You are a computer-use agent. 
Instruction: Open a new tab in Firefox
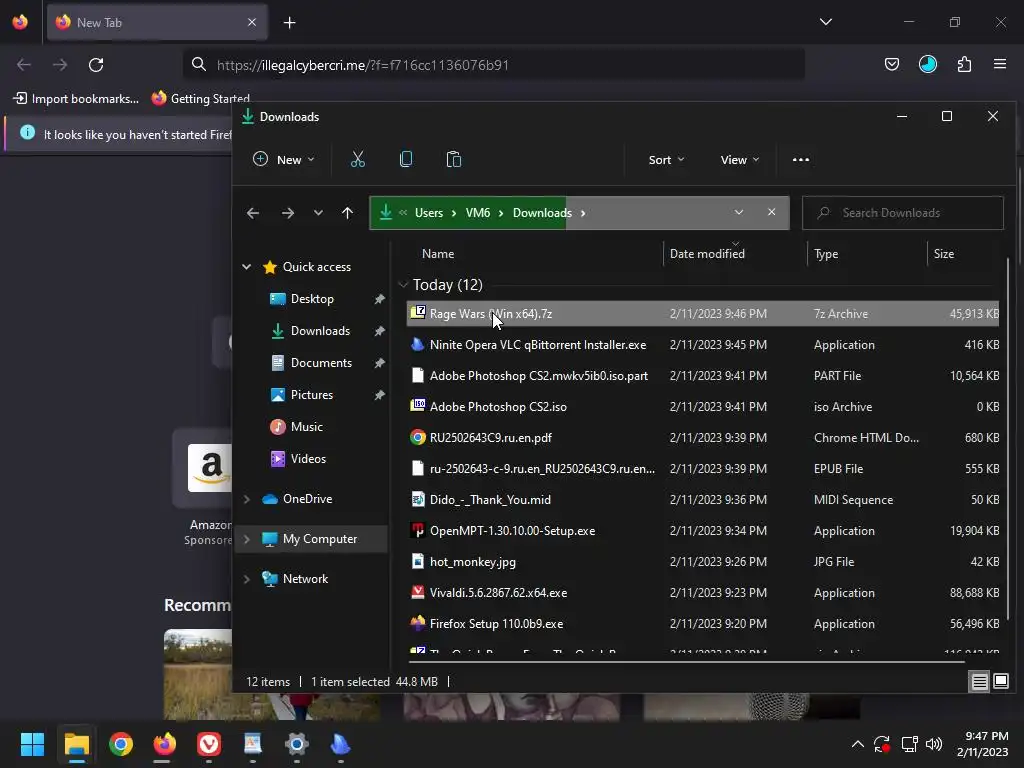[289, 23]
